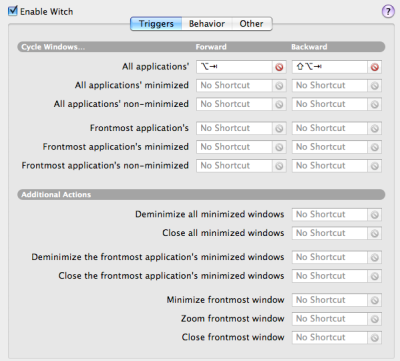The image size is (400, 361).
Task: Clear icon for All applications' non-minimized Forward
Action: coord(279,104)
